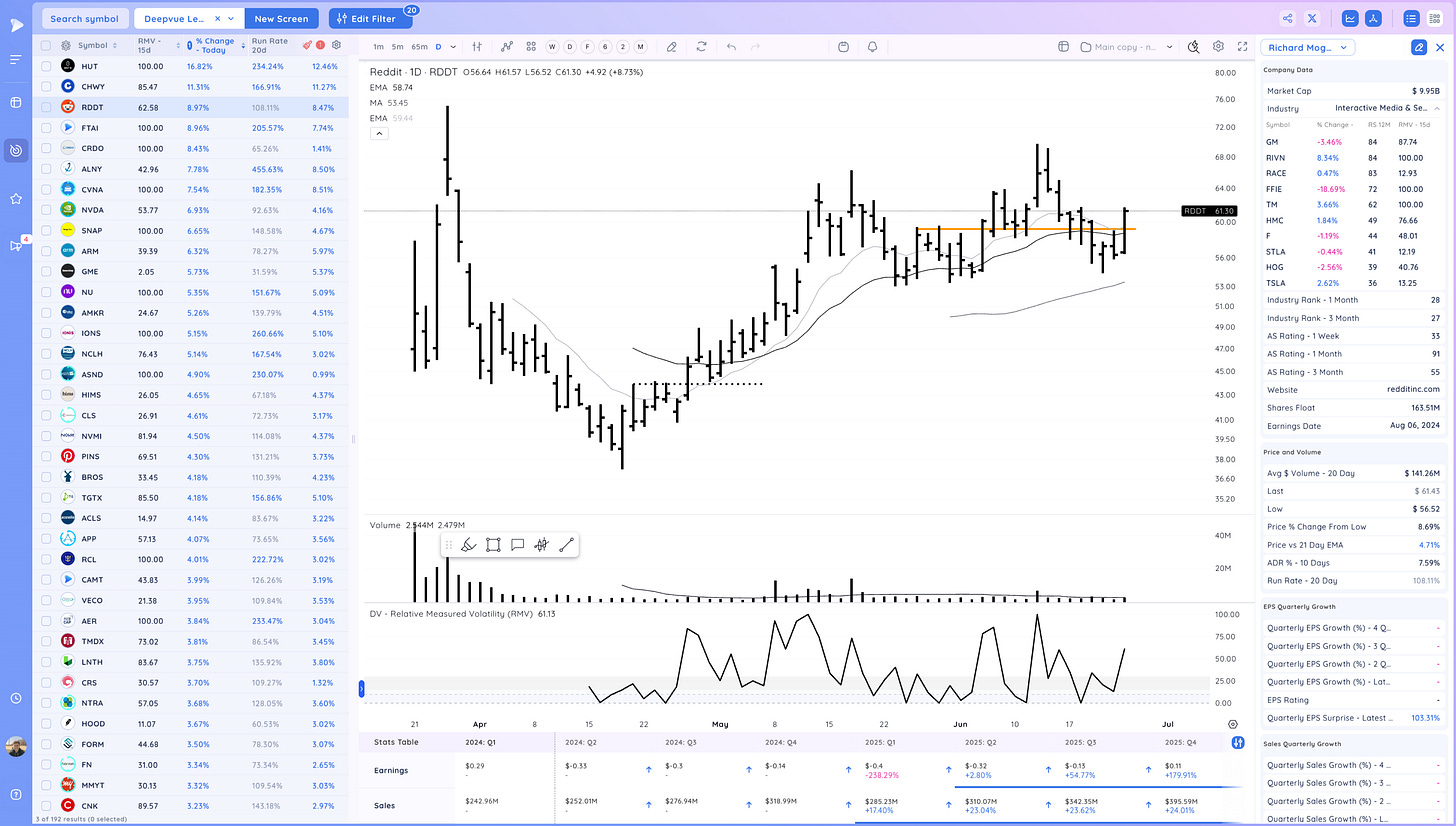Select the F interval button
This screenshot has height=826, width=1456.
coord(586,46)
